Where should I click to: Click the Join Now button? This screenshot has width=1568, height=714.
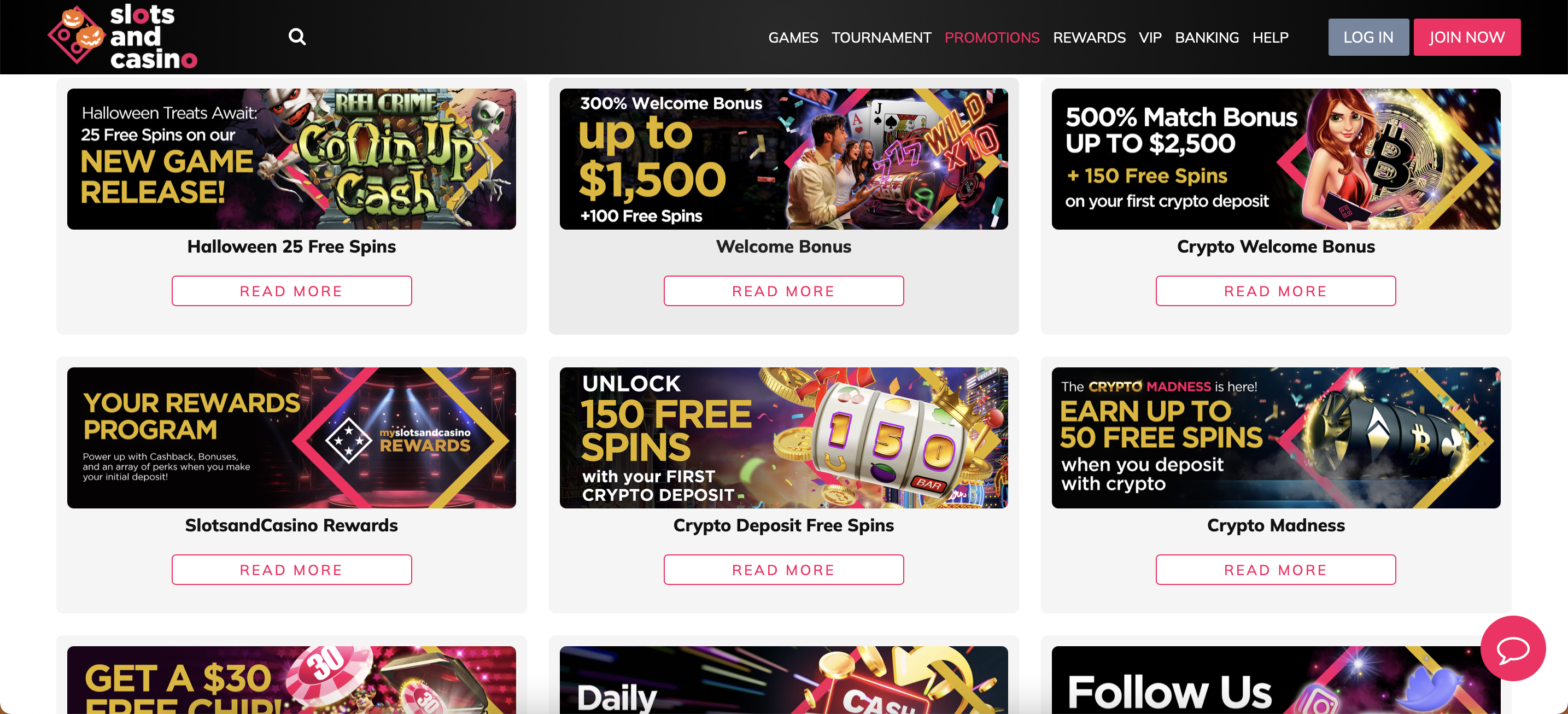(1467, 37)
